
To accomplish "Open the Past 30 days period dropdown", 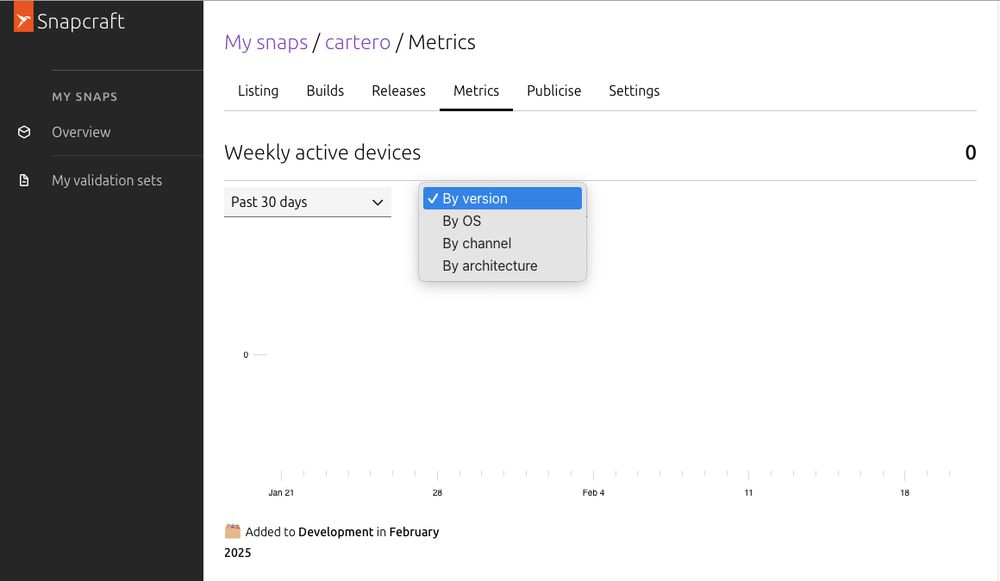I will [x=300, y=202].
